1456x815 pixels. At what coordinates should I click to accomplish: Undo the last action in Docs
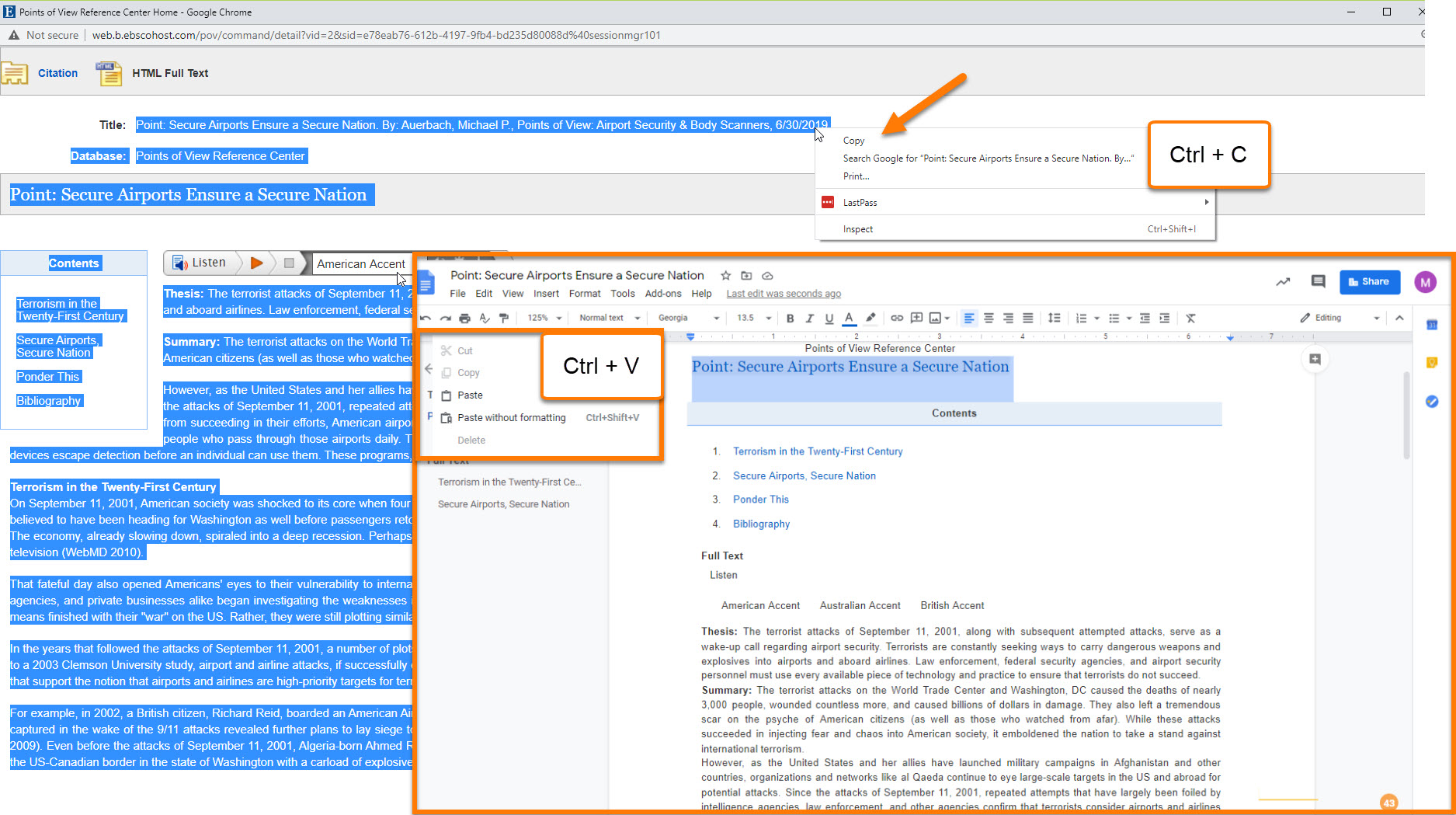tap(426, 318)
